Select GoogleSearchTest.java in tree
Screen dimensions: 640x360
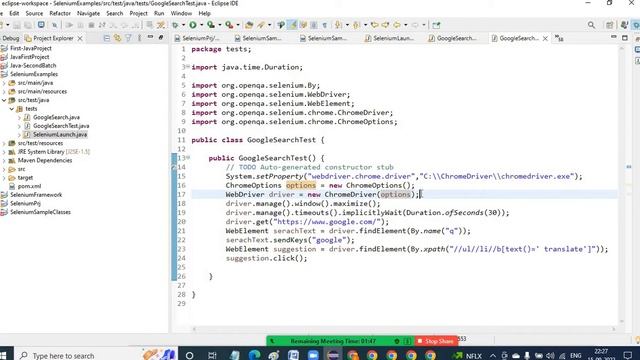pyautogui.click(x=61, y=126)
